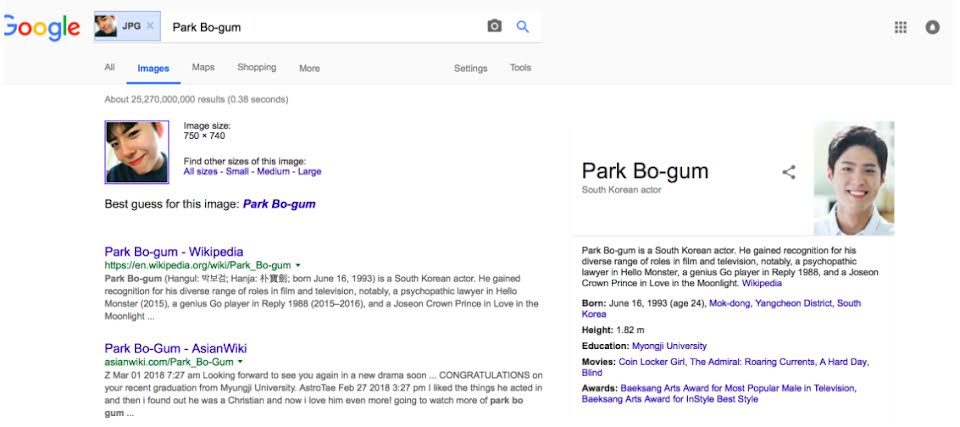Click the Google logo
The width and height of the screenshot is (960, 427).
[42, 28]
